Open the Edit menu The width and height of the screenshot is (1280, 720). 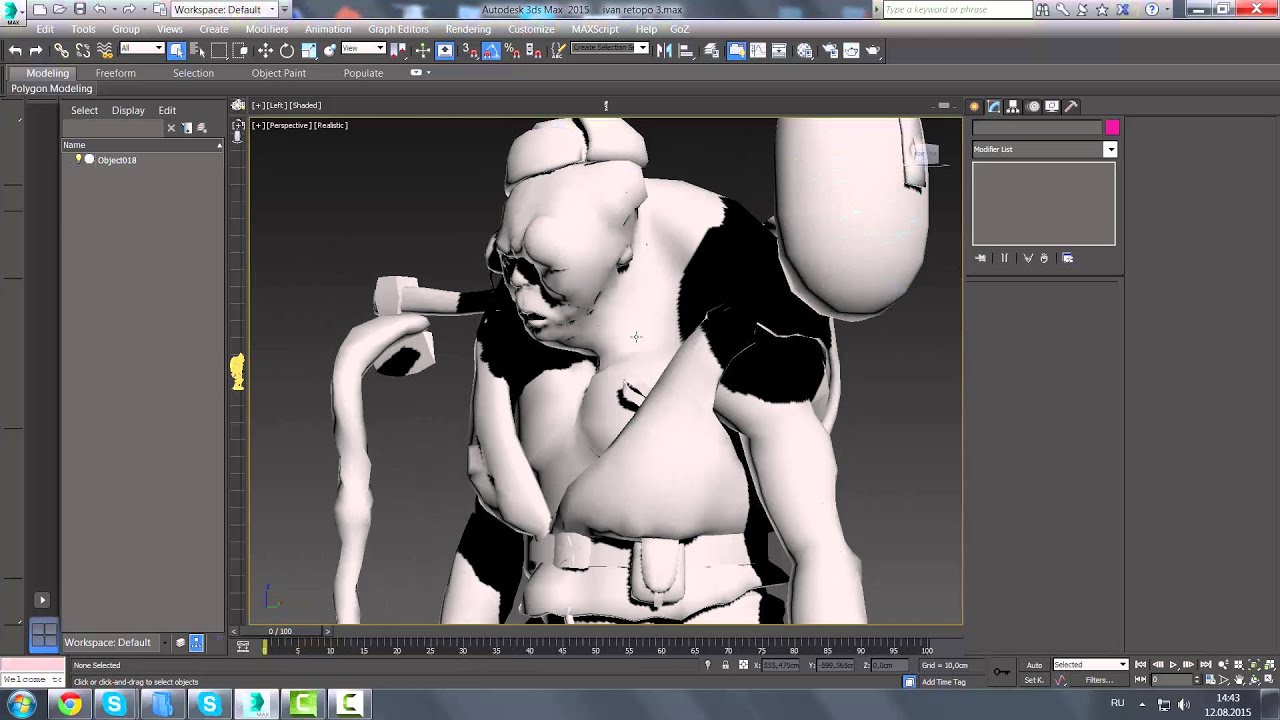point(45,29)
